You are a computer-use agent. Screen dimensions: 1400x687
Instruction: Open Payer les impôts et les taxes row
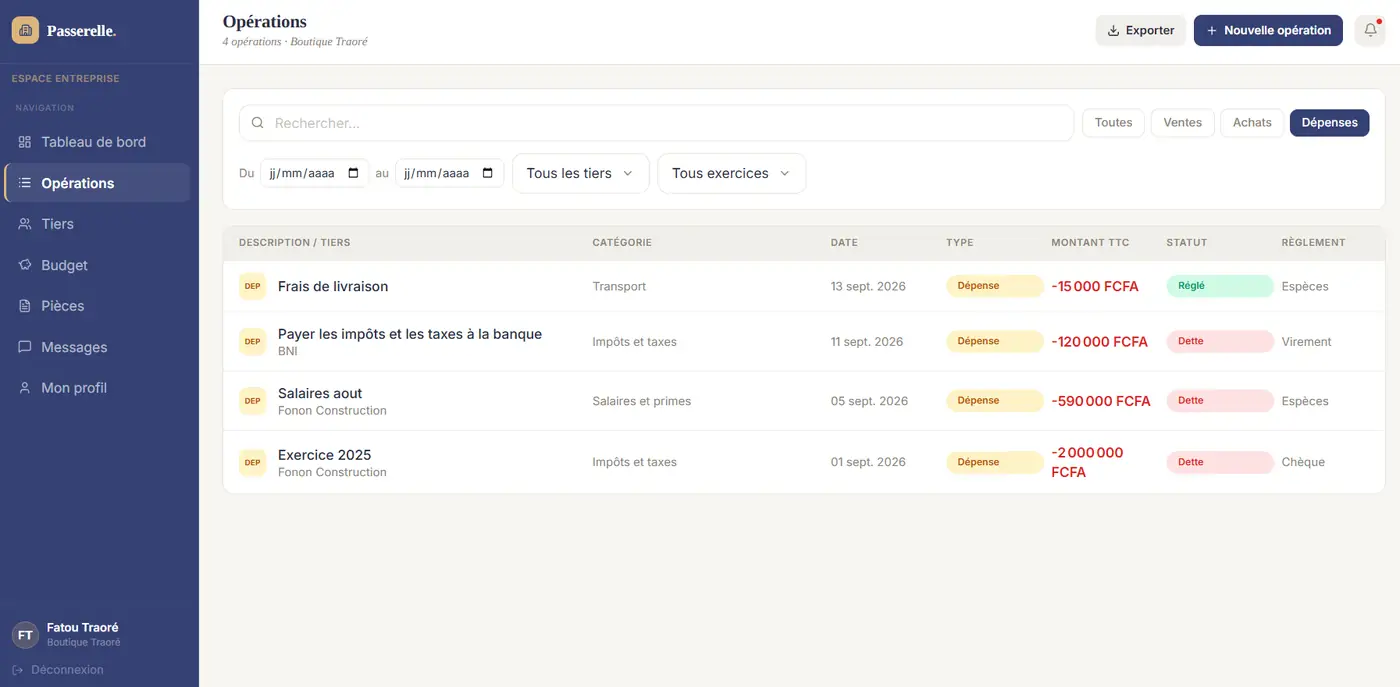click(804, 341)
